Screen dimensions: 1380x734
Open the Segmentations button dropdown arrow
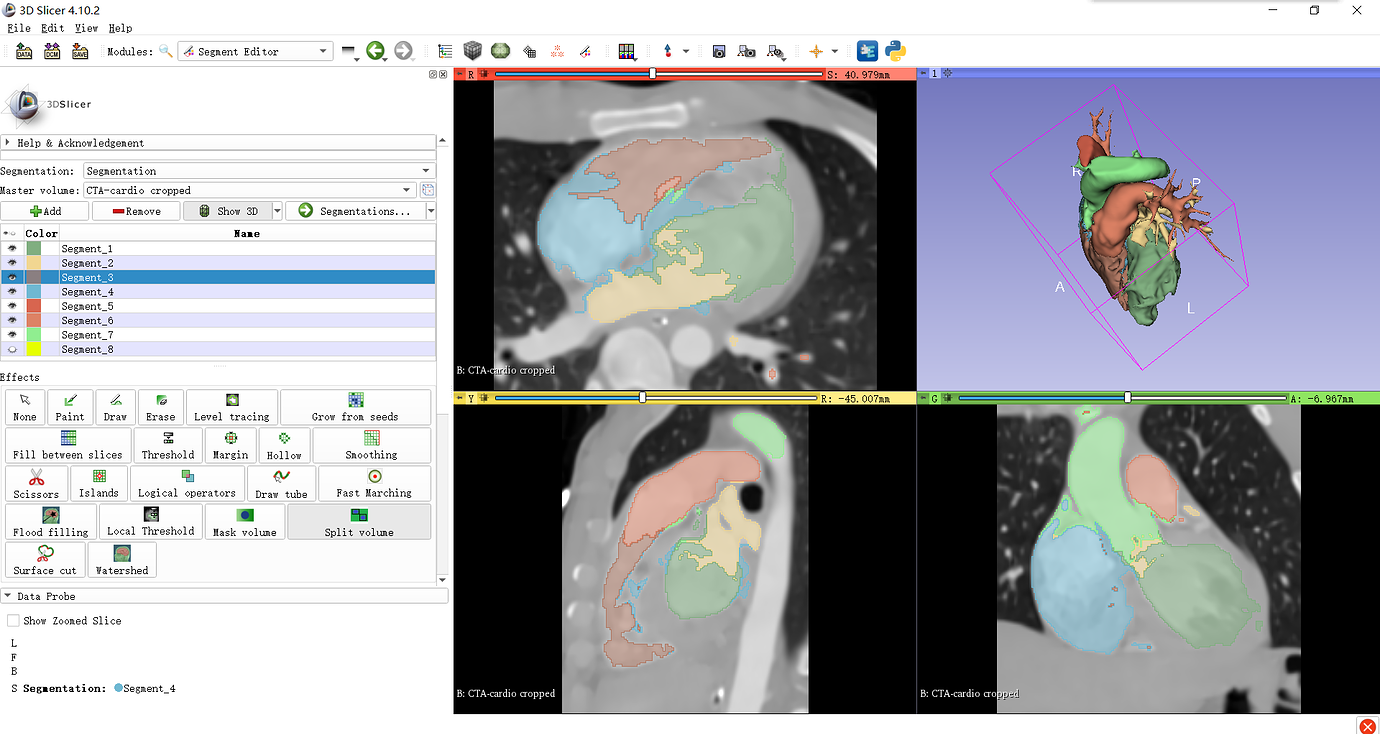431,211
